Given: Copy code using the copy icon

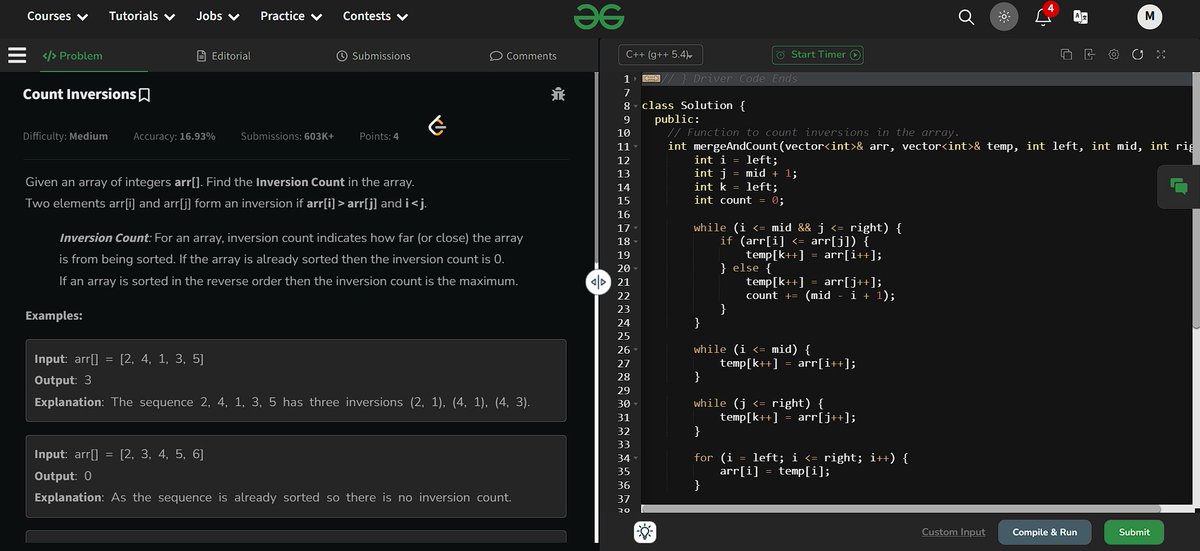Looking at the screenshot, I should 1066,54.
